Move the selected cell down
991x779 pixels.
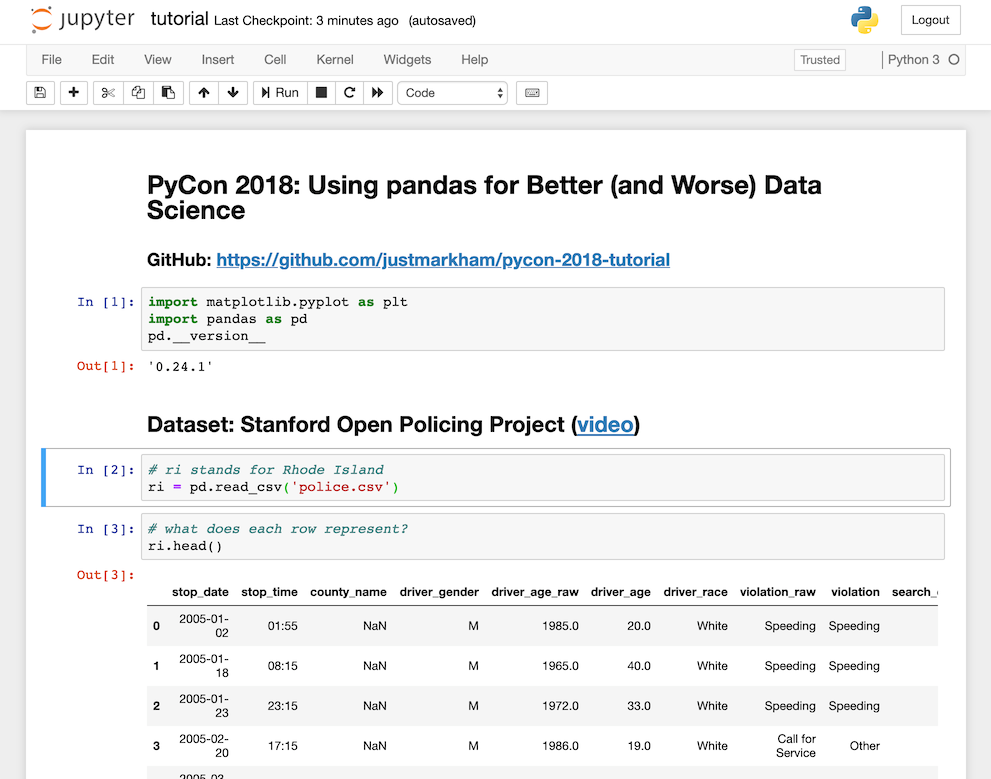coord(231,92)
